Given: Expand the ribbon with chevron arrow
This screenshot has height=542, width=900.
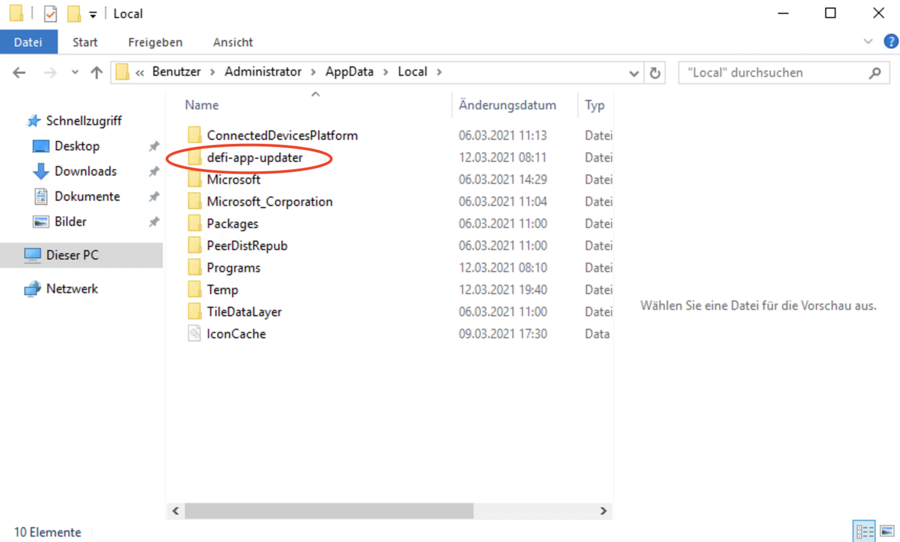Looking at the screenshot, I should pyautogui.click(x=867, y=42).
